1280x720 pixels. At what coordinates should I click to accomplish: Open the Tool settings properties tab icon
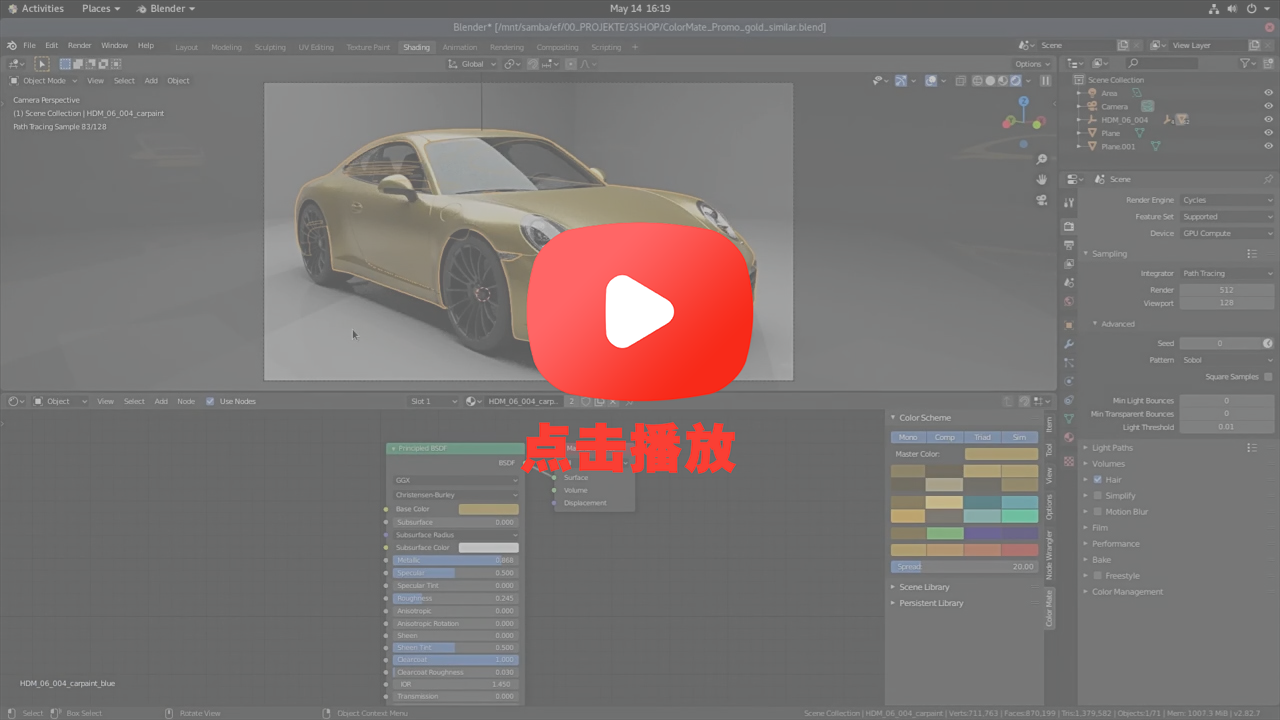pos(1069,203)
